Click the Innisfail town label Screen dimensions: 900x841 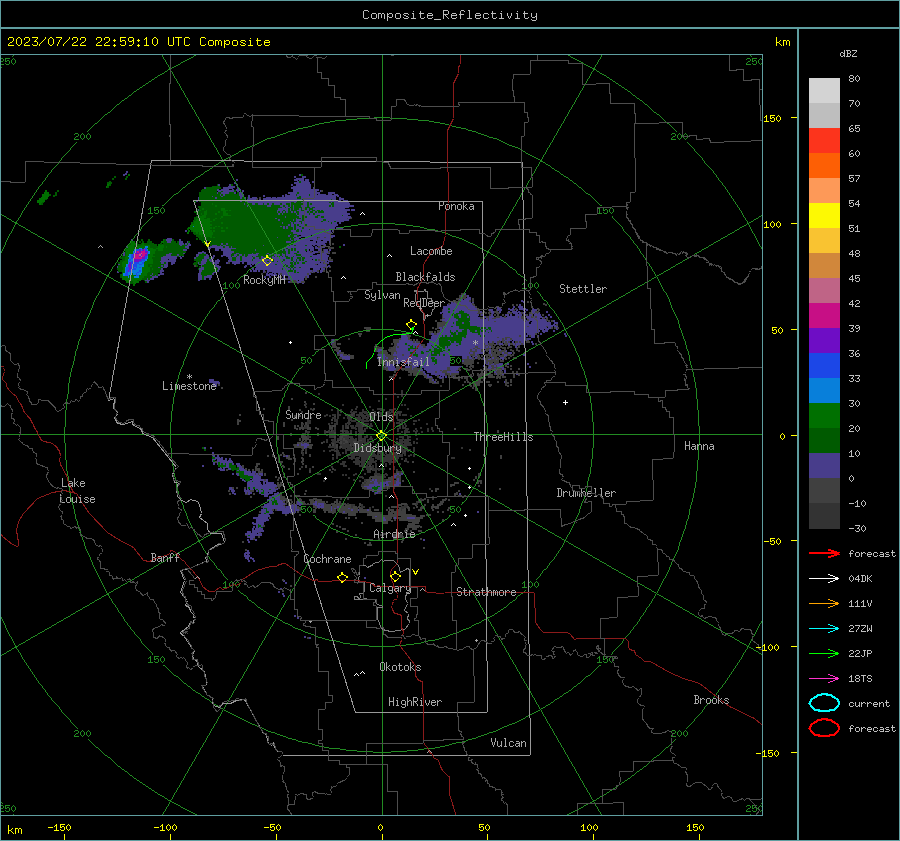click(x=404, y=362)
